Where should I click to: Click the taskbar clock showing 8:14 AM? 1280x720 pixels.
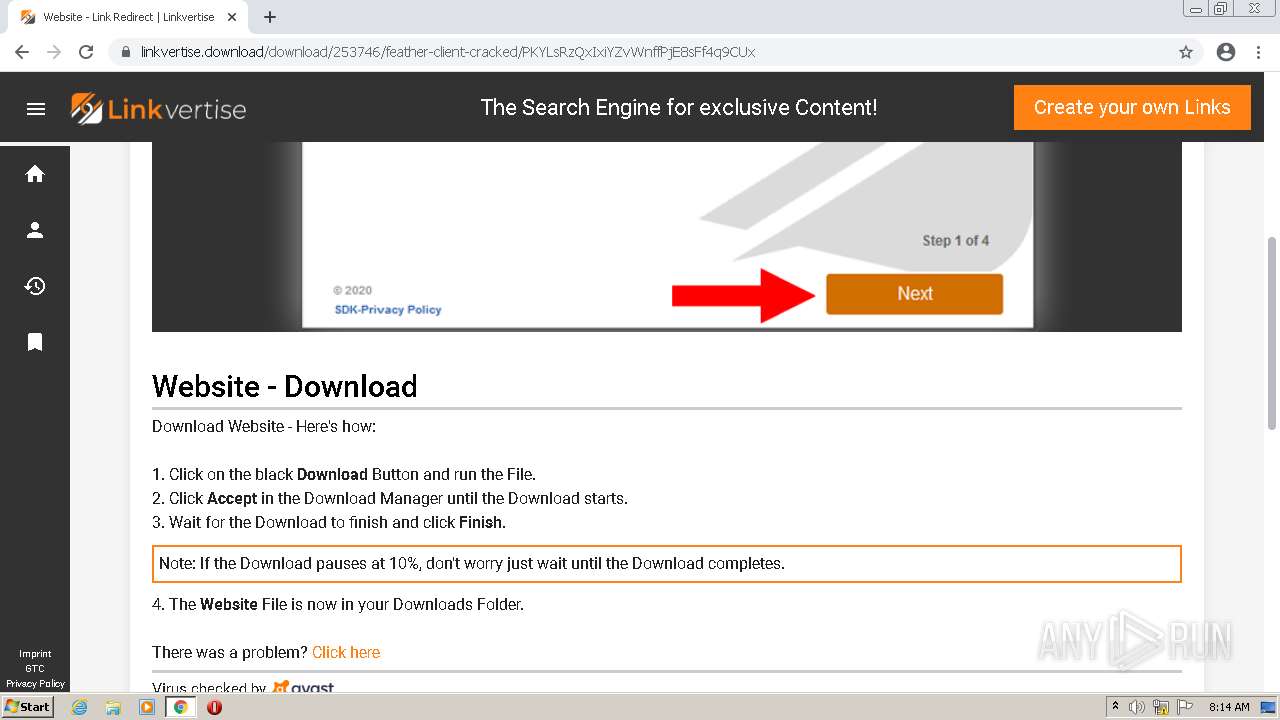pos(1229,707)
